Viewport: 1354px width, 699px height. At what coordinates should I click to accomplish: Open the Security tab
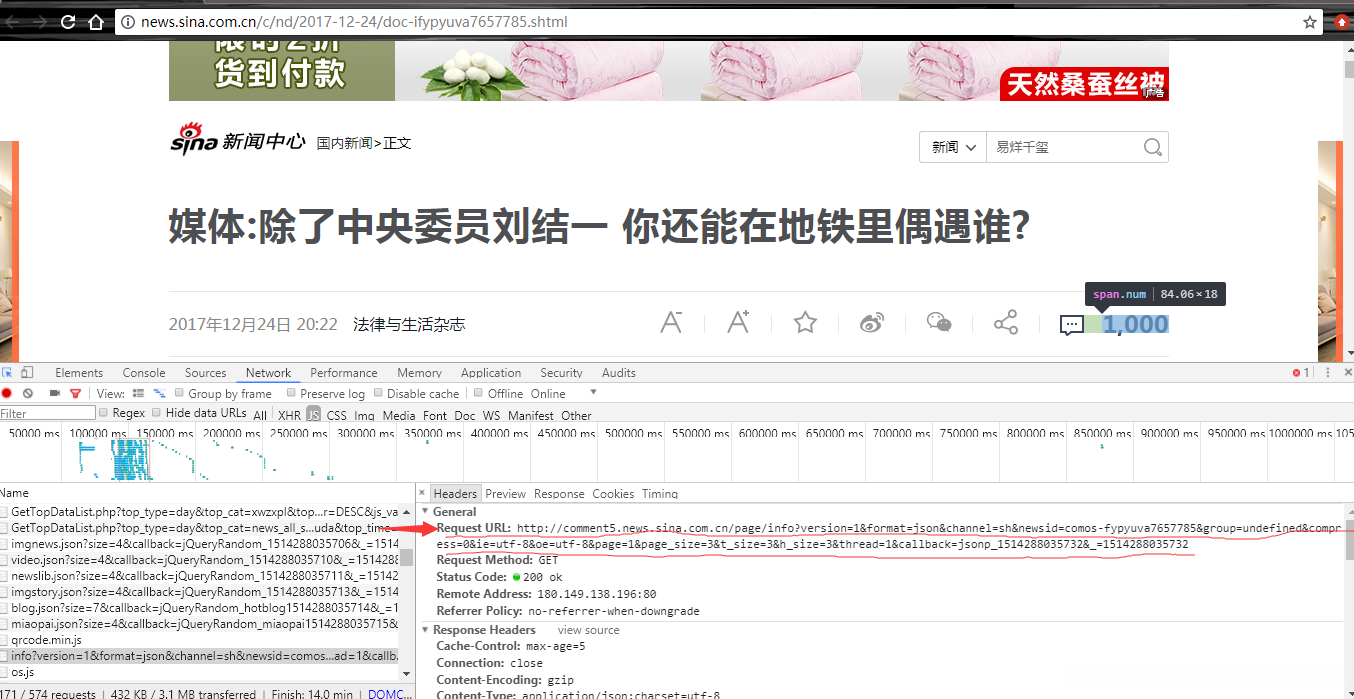(561, 372)
